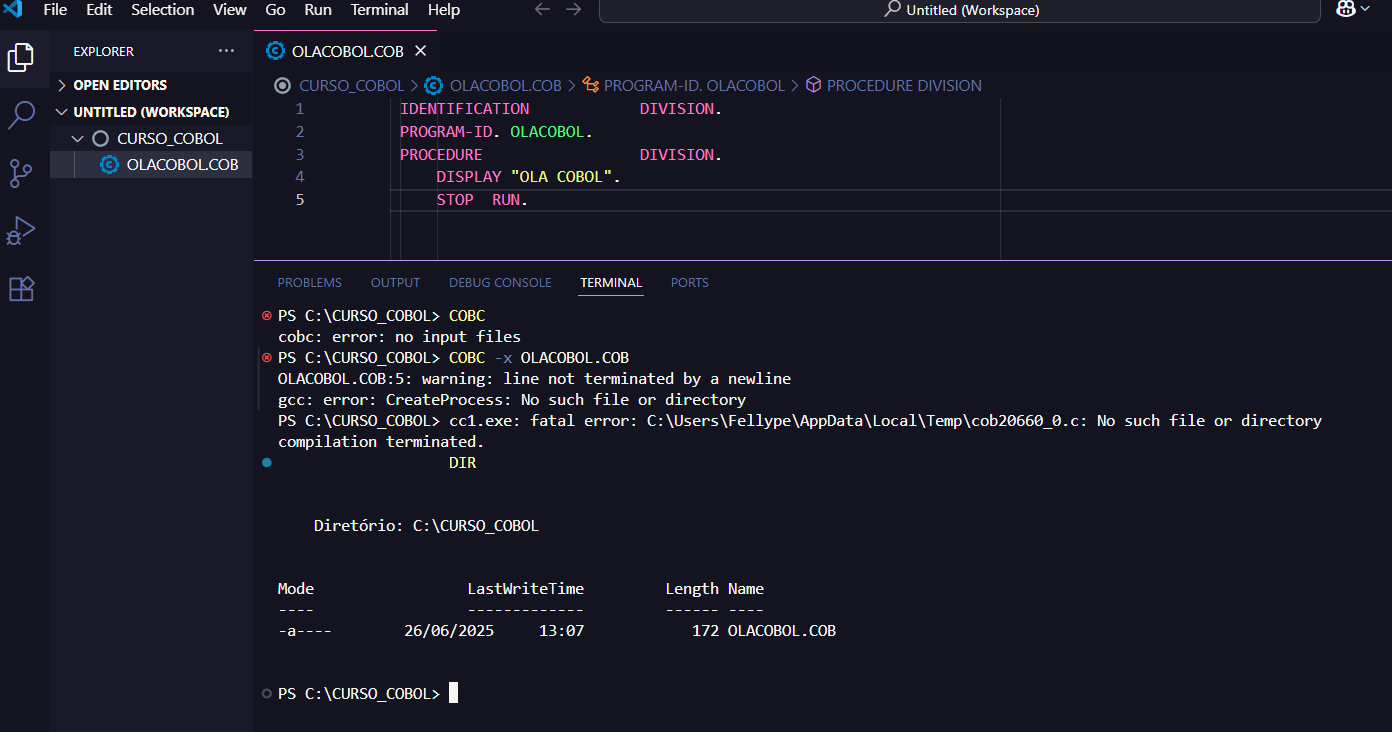The width and height of the screenshot is (1392, 732).
Task: Close the OLACOBOL.COB editor tab
Action: [x=420, y=51]
